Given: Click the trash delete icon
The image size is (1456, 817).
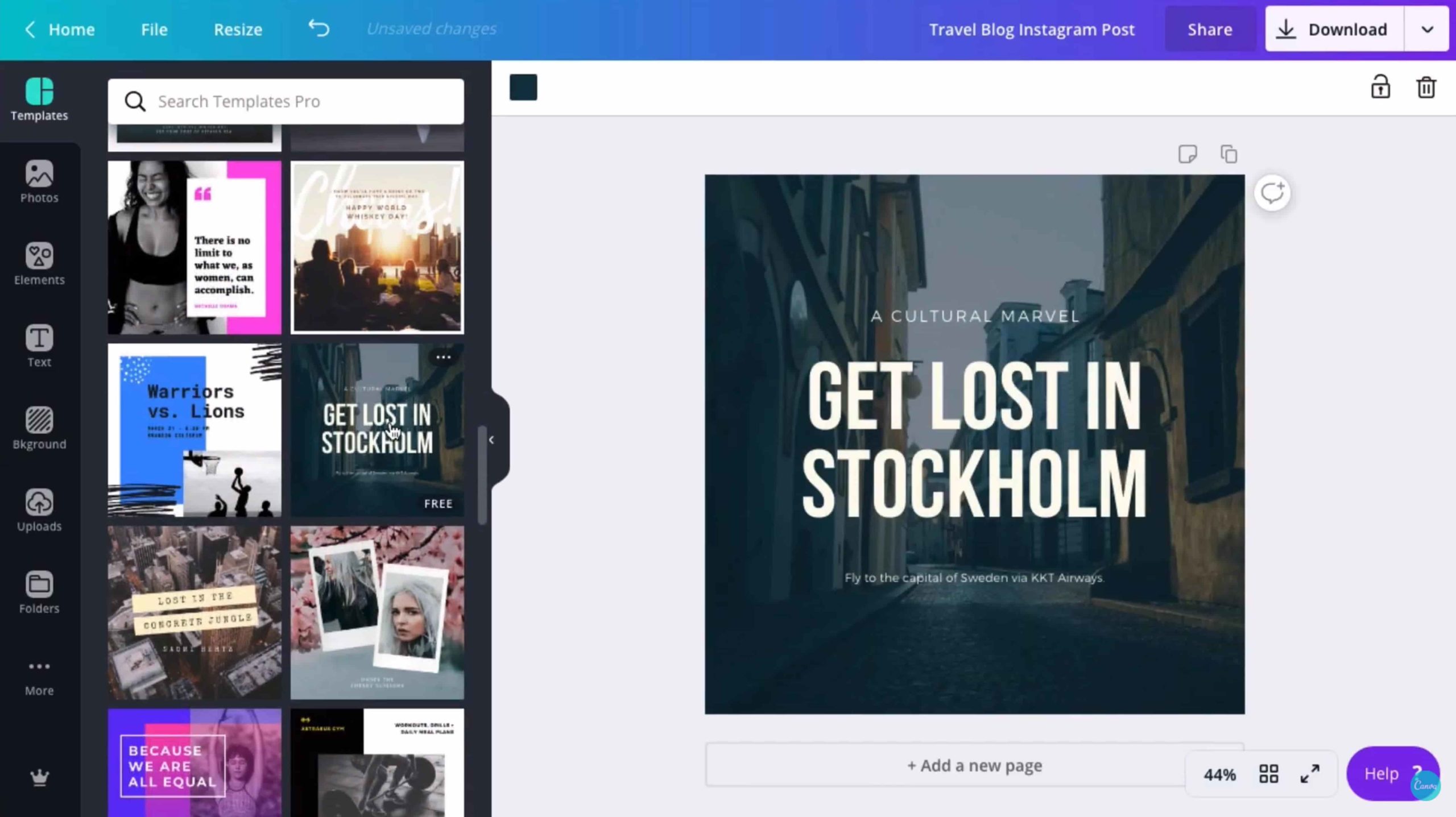Looking at the screenshot, I should coord(1426,88).
